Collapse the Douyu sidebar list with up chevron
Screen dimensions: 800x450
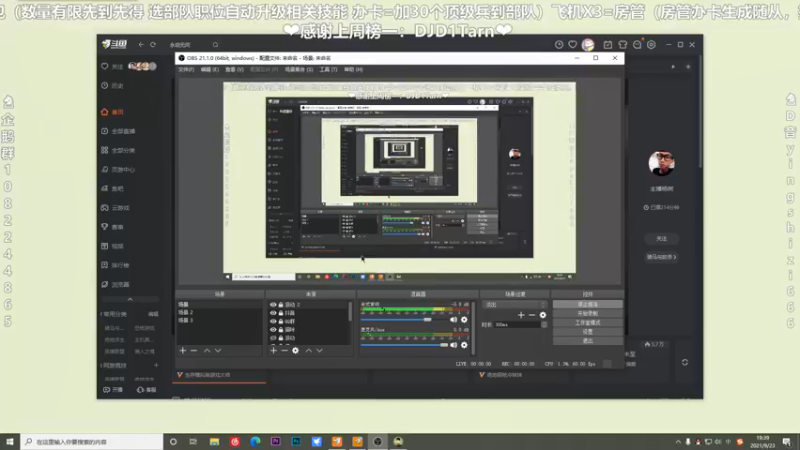130,299
